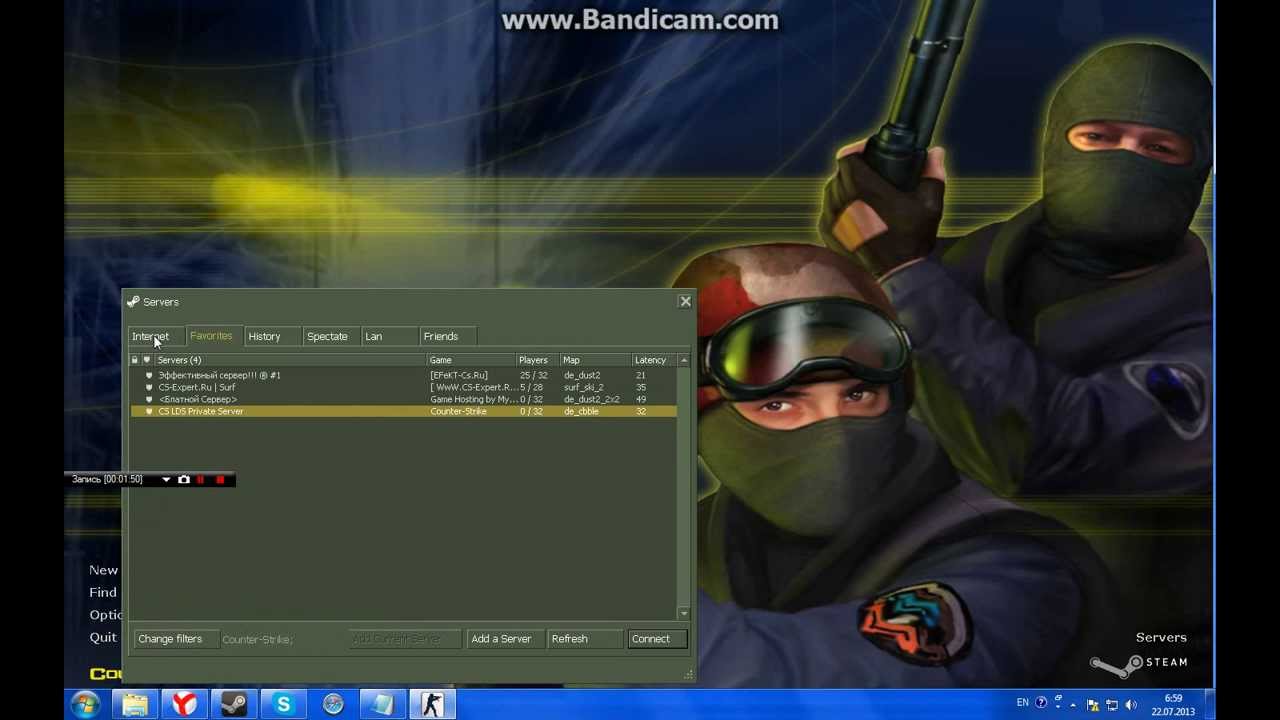Screen dimensions: 1280x720
Task: Open Skype from the taskbar
Action: (284, 705)
